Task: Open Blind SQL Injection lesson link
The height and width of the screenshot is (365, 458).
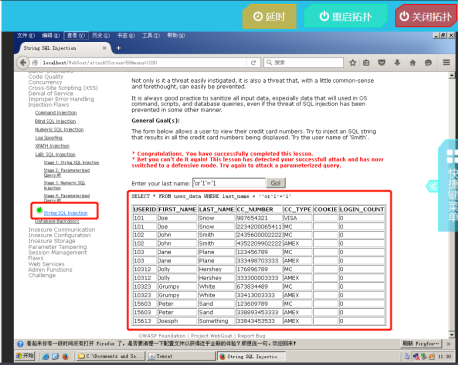Action: 55,121
